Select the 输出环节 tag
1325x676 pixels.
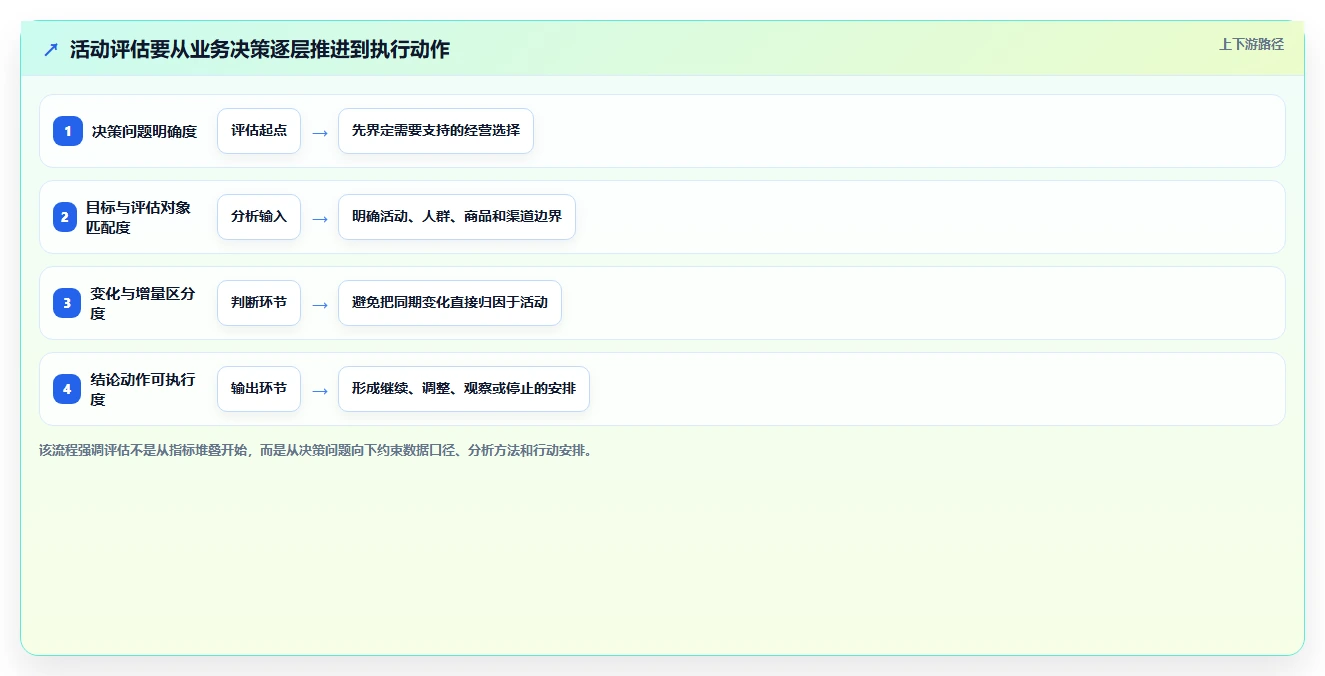[259, 389]
